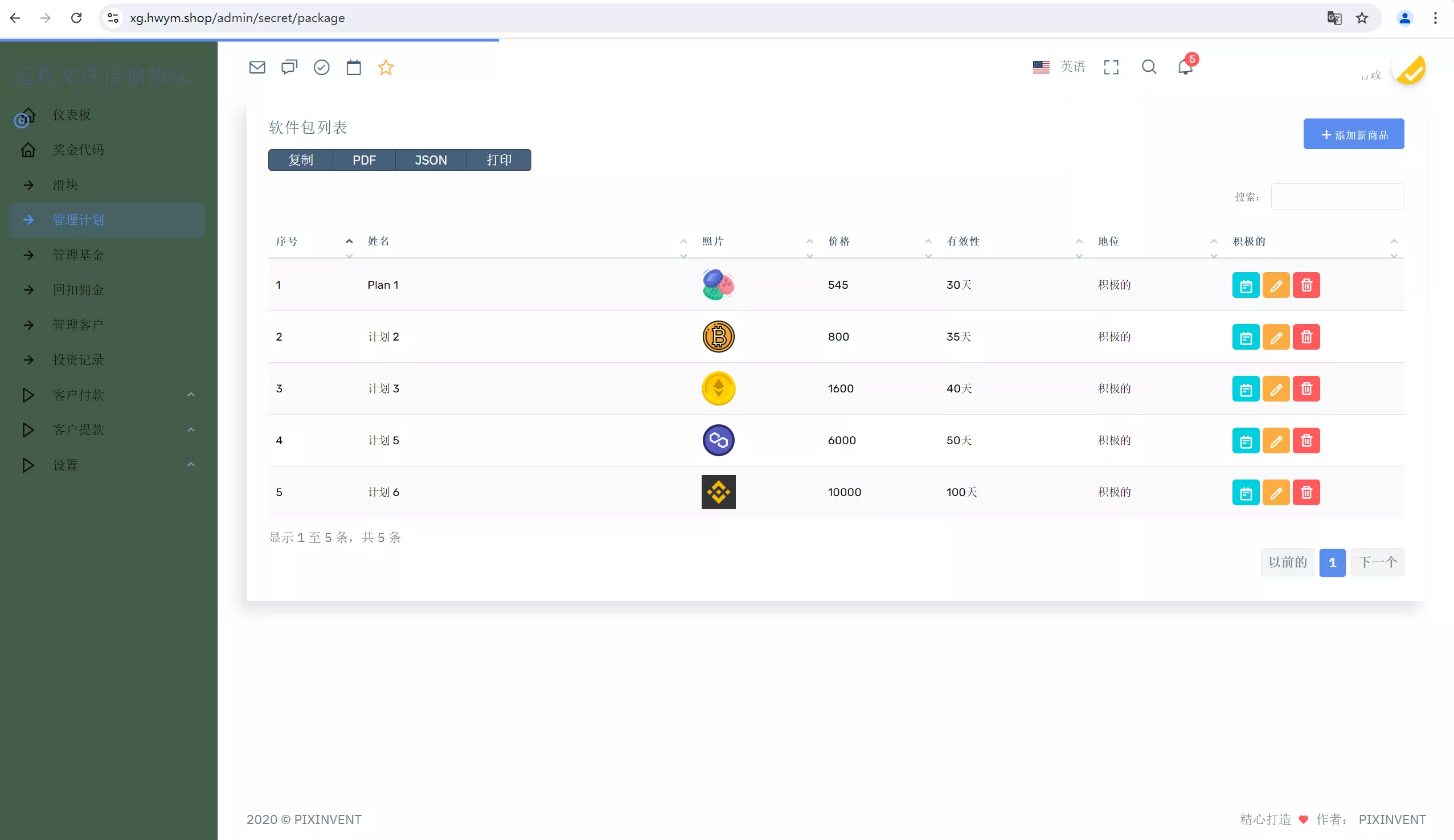Click the 搜索 input field
This screenshot has height=840, width=1454.
[x=1337, y=196]
